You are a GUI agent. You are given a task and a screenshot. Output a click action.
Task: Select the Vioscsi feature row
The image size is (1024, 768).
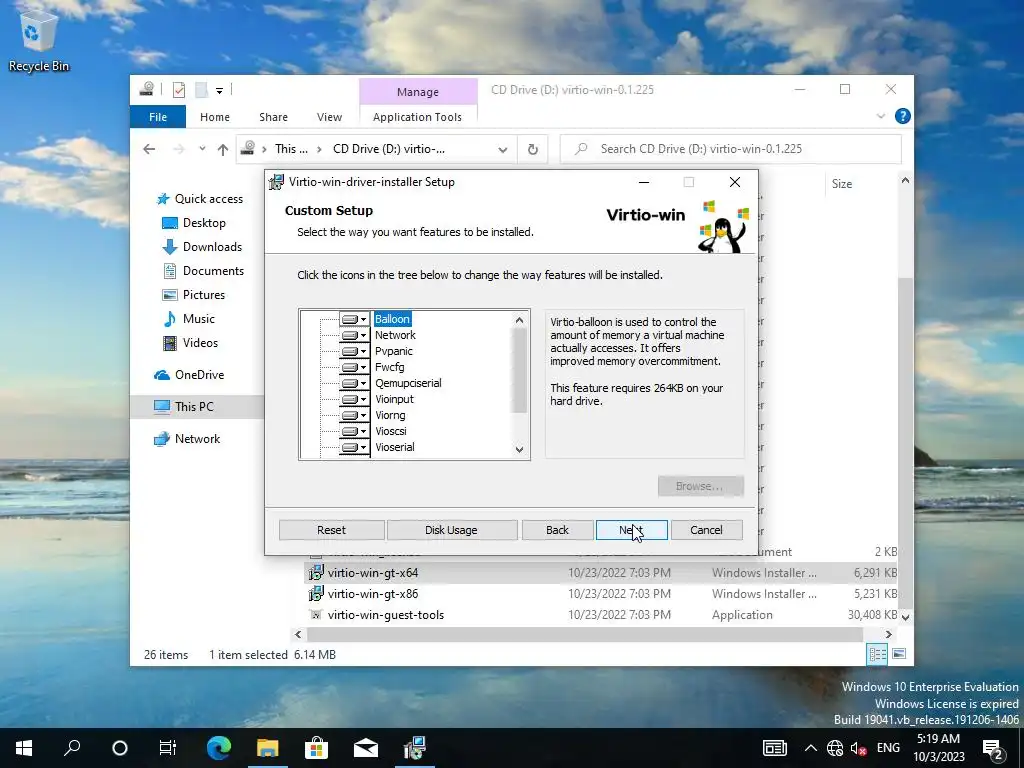[x=391, y=431]
